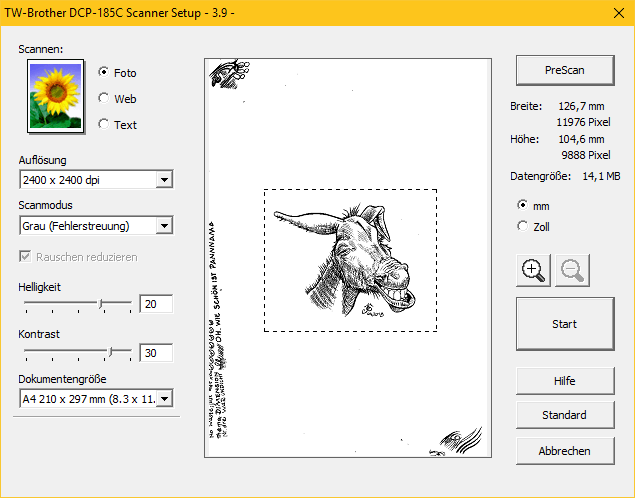Reset settings with Standard button

(564, 415)
